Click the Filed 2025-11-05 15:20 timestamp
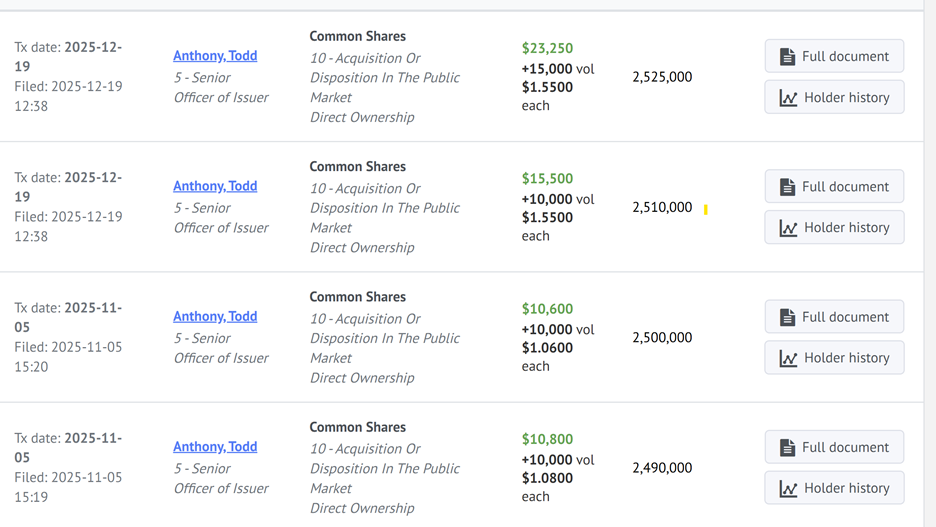This screenshot has width=936, height=527. tap(68, 357)
